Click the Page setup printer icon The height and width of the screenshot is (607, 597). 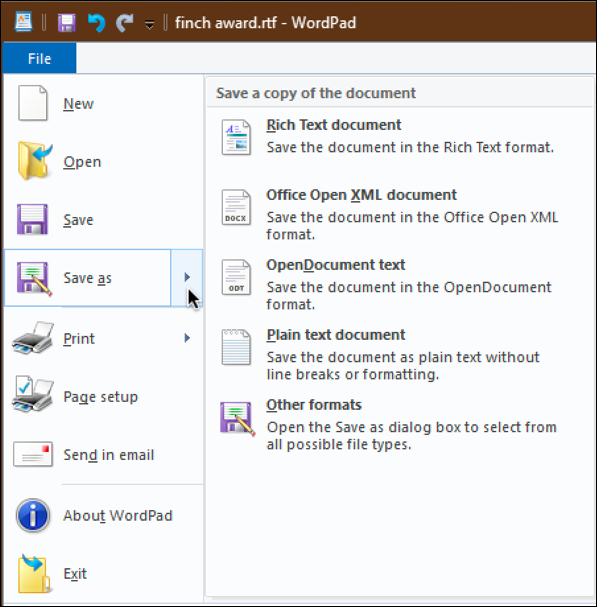tap(33, 394)
